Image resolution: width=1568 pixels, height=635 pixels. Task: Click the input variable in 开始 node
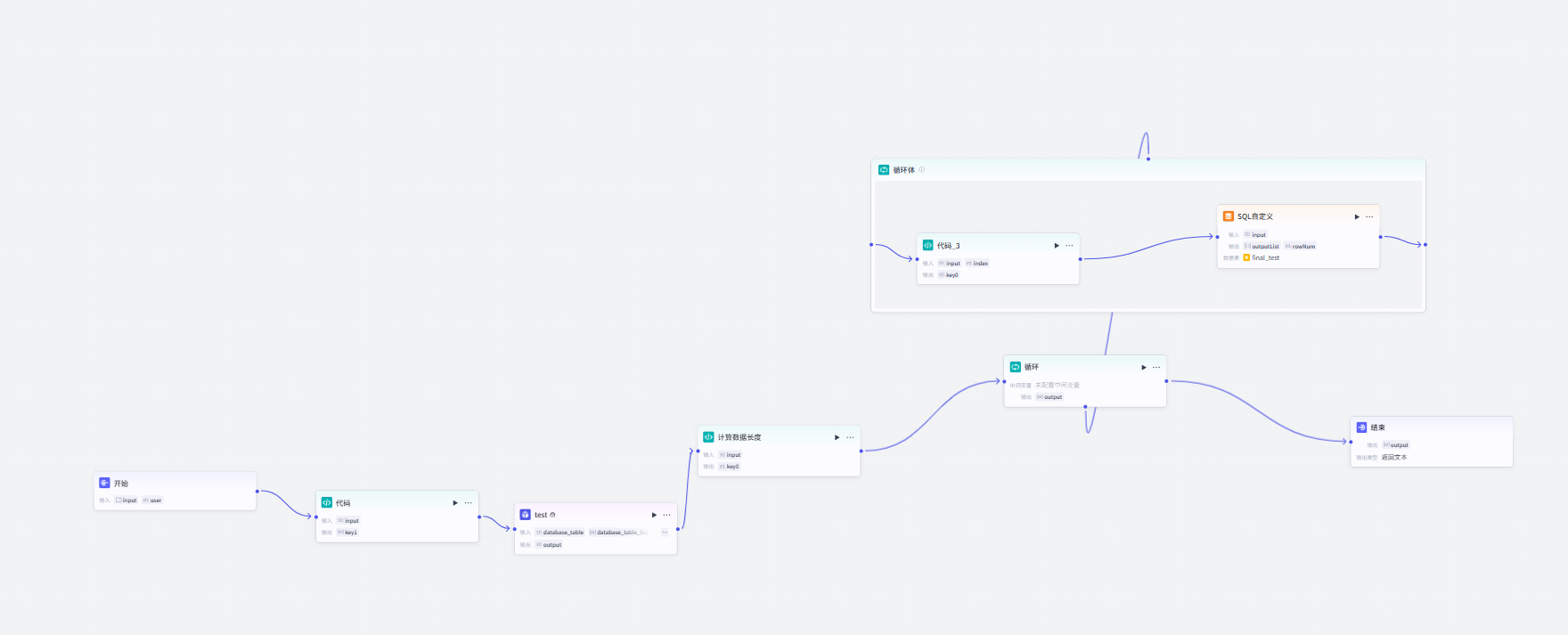127,501
